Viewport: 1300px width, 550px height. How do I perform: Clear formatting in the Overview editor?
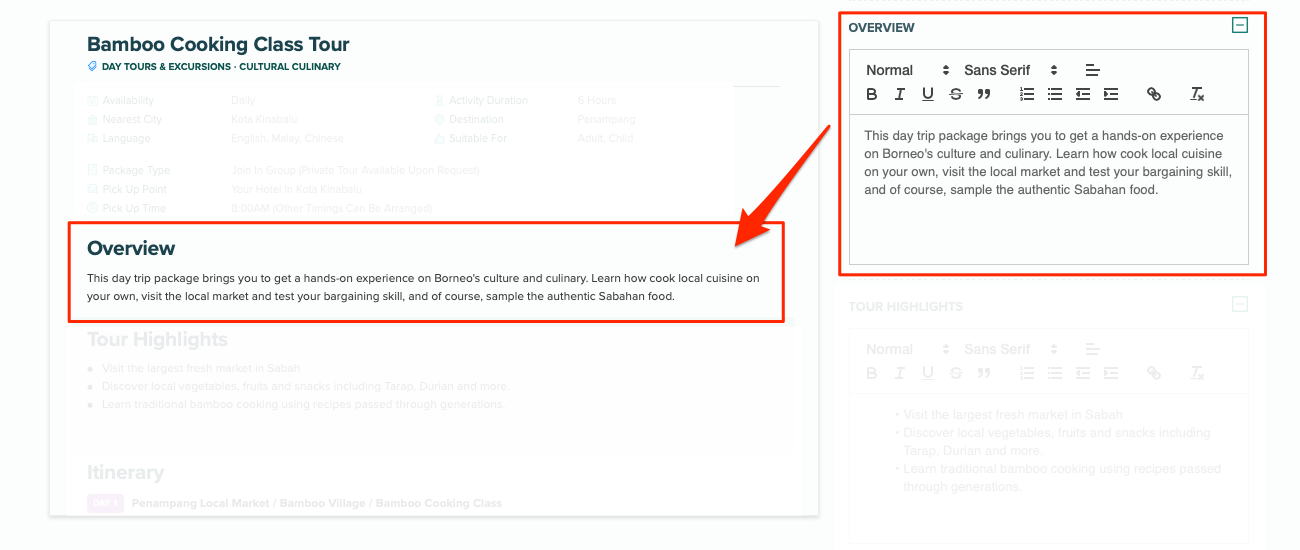point(1197,94)
